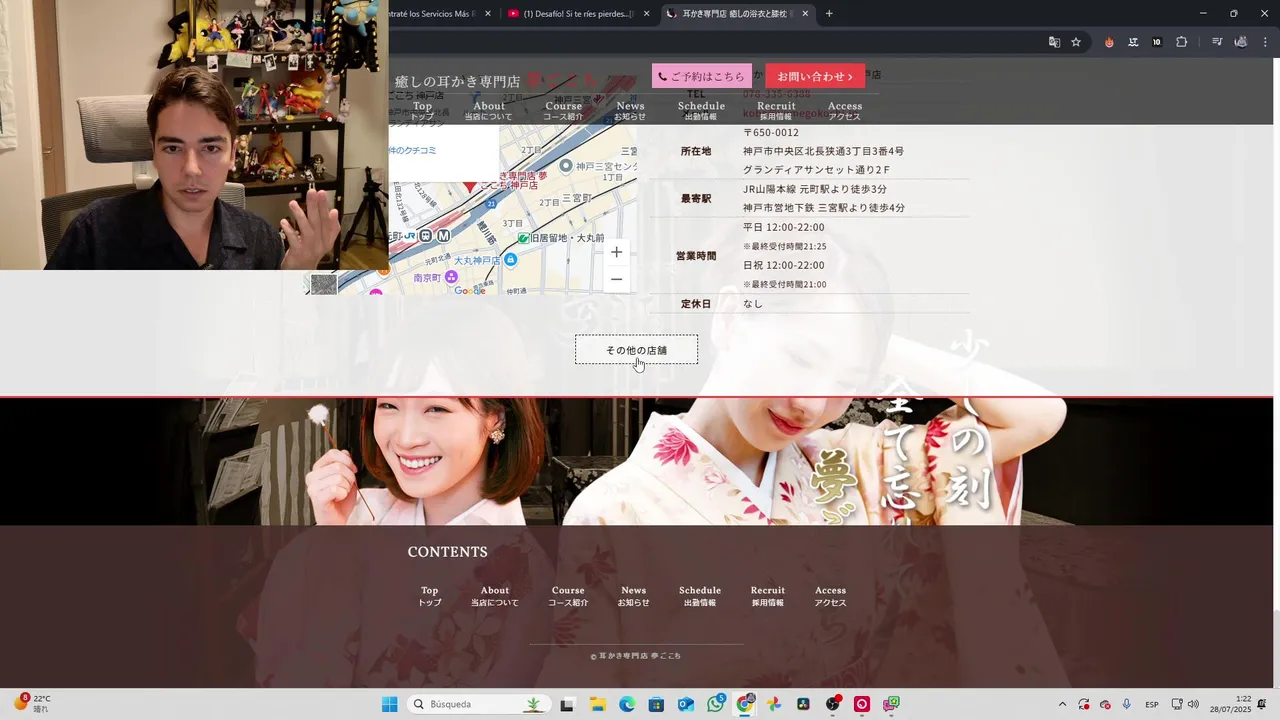Close the Desafío YouTube tab
Image resolution: width=1280 pixels, height=720 pixels.
[647, 14]
